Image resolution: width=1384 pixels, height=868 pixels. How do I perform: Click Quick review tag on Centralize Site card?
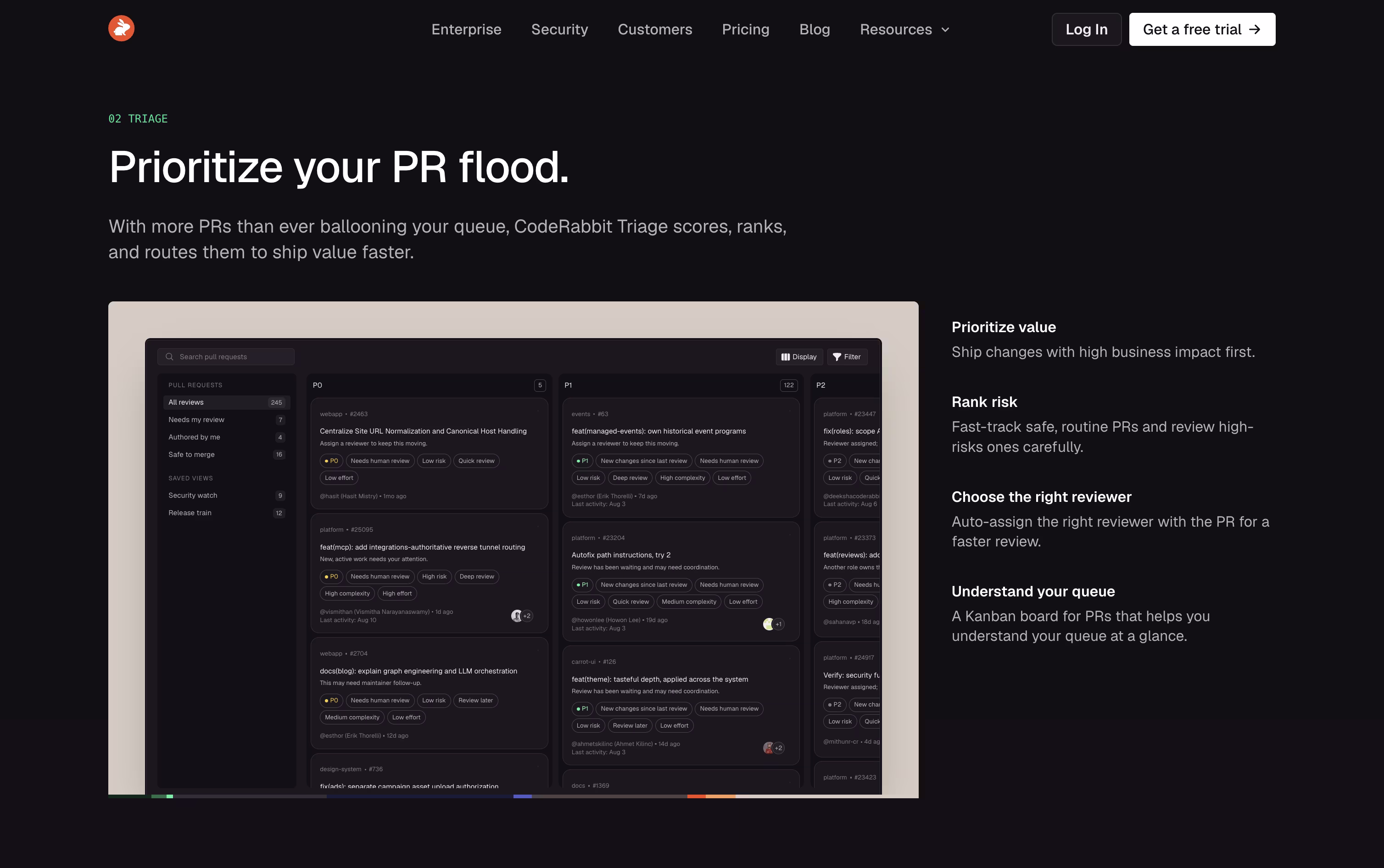click(476, 461)
